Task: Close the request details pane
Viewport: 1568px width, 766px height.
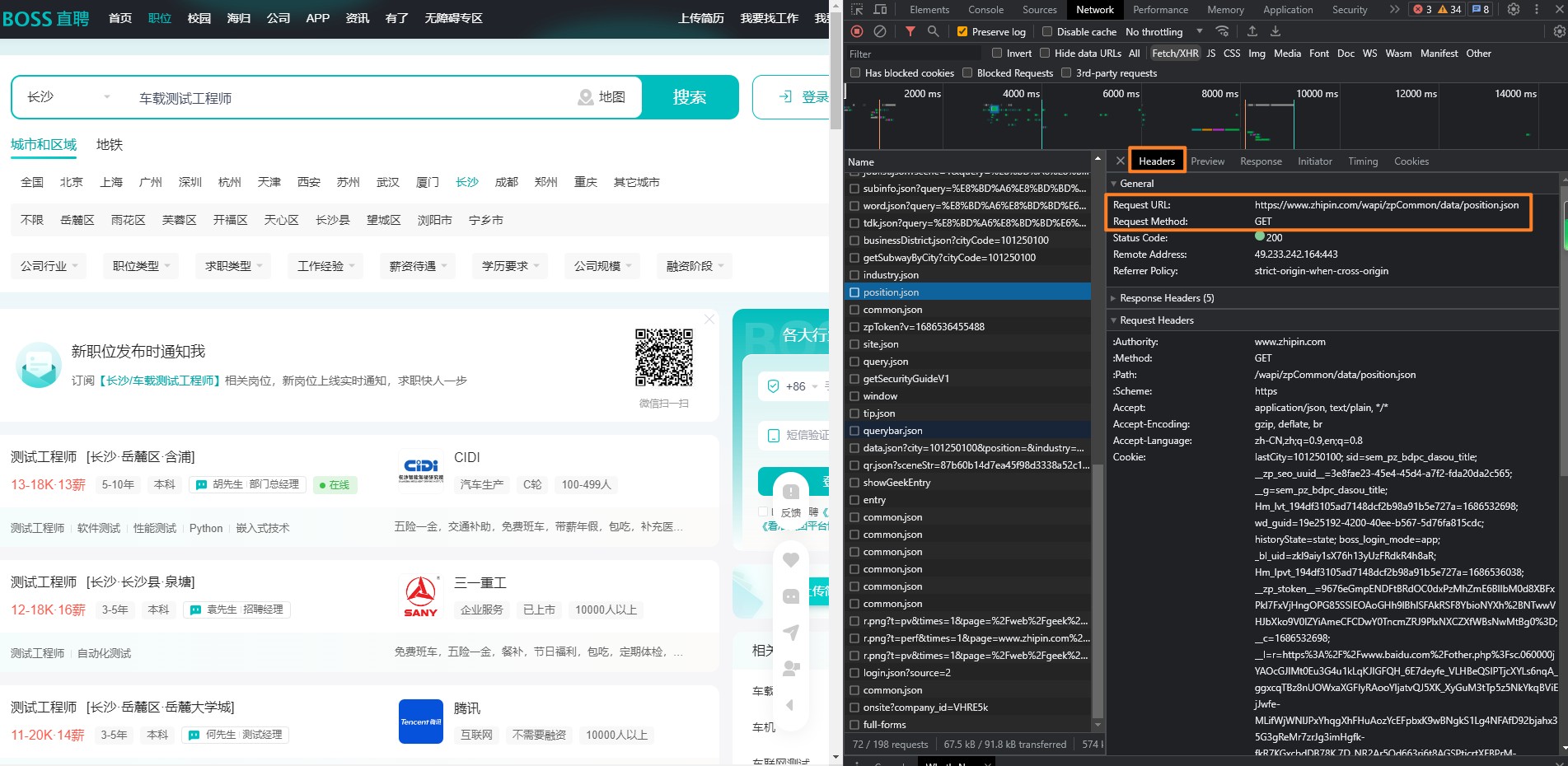Action: pos(1120,161)
